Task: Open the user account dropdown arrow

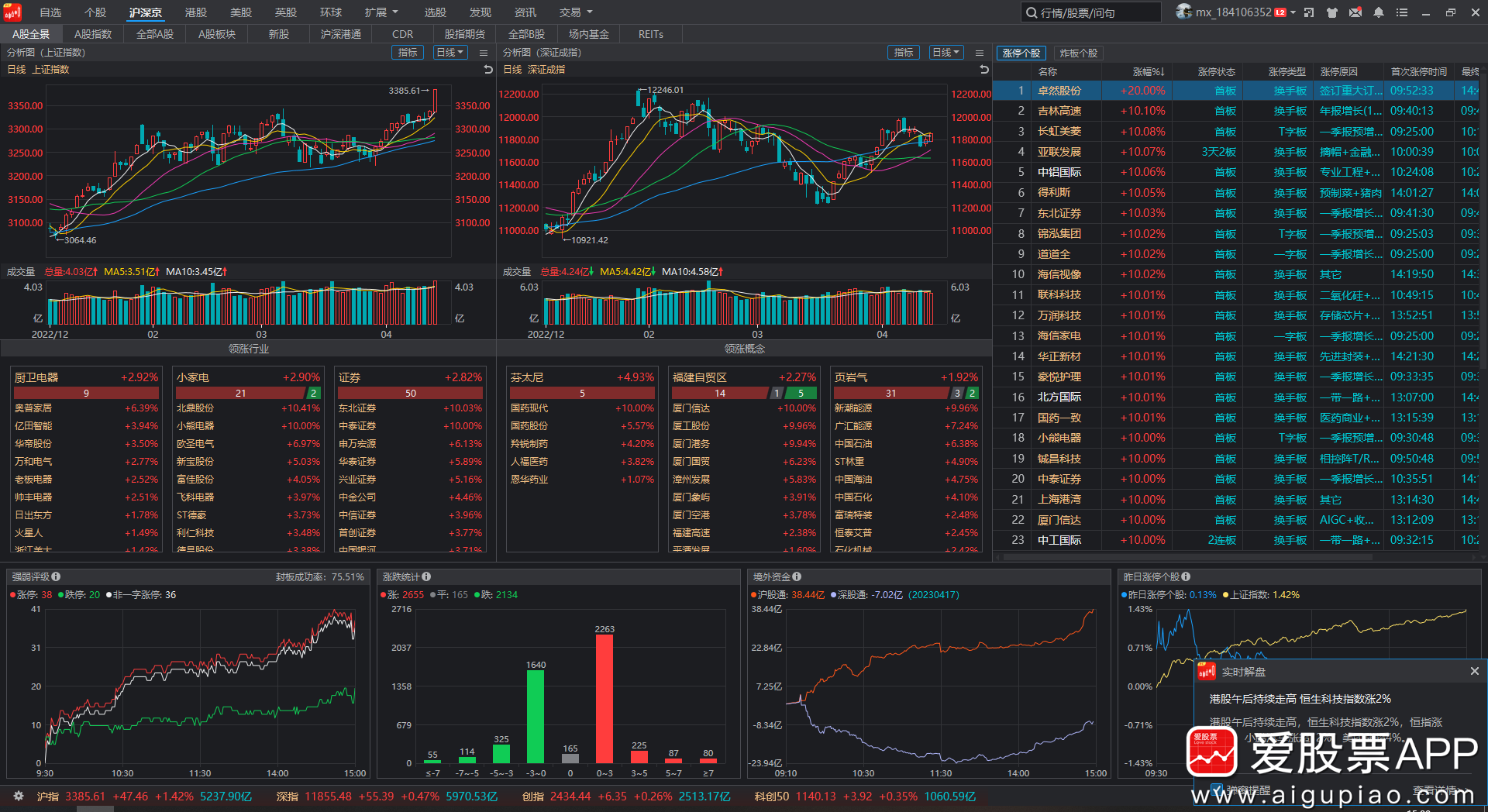Action: 1293,12
